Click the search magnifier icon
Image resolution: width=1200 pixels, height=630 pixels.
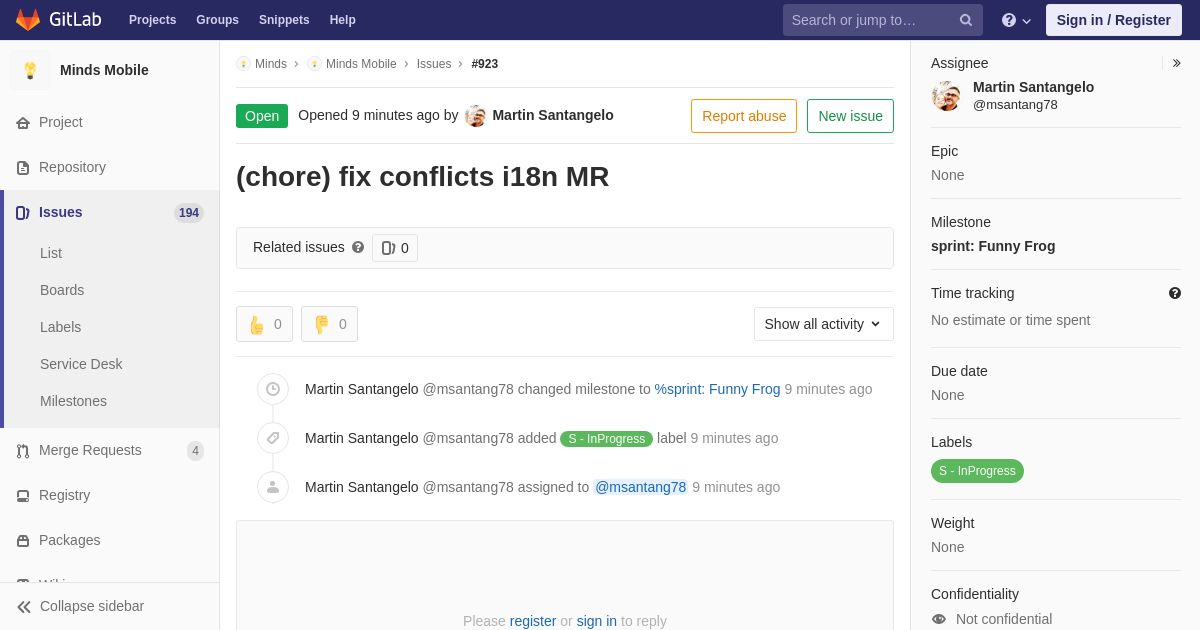click(x=966, y=20)
